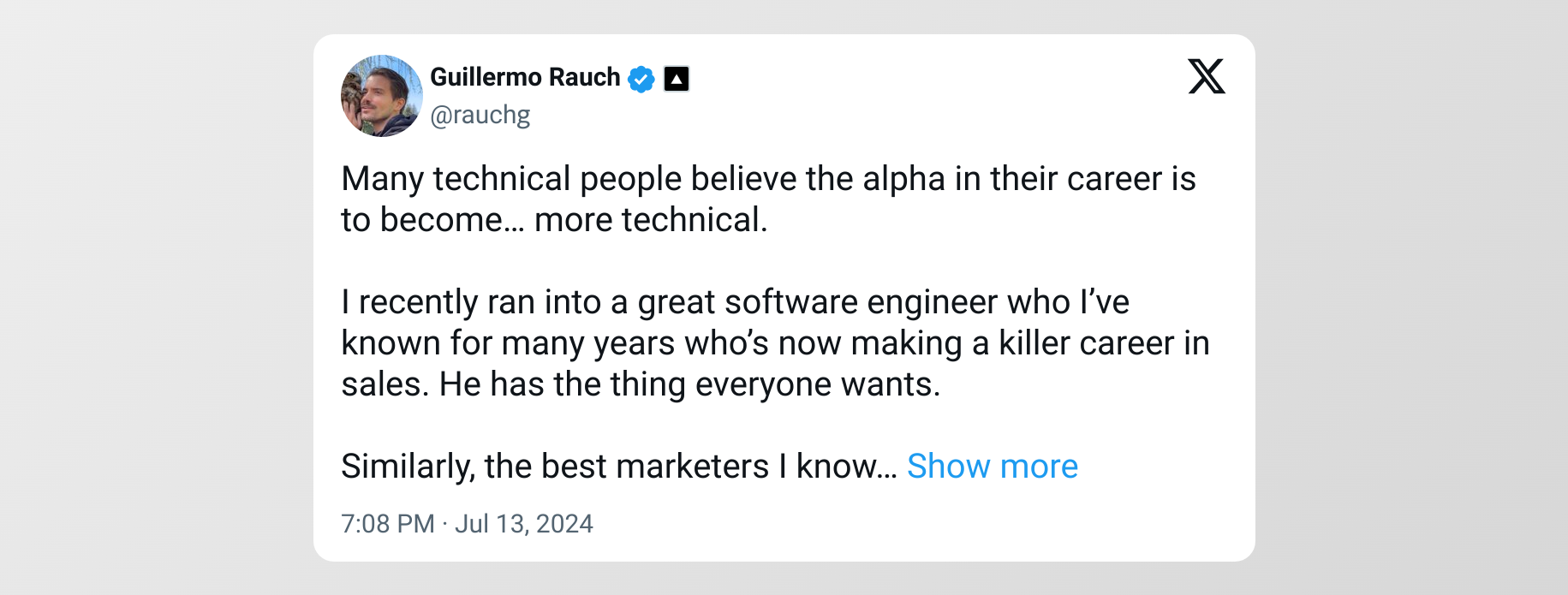Expand the tweet with Show more
Image resolution: width=1568 pixels, height=595 pixels.
tap(992, 467)
